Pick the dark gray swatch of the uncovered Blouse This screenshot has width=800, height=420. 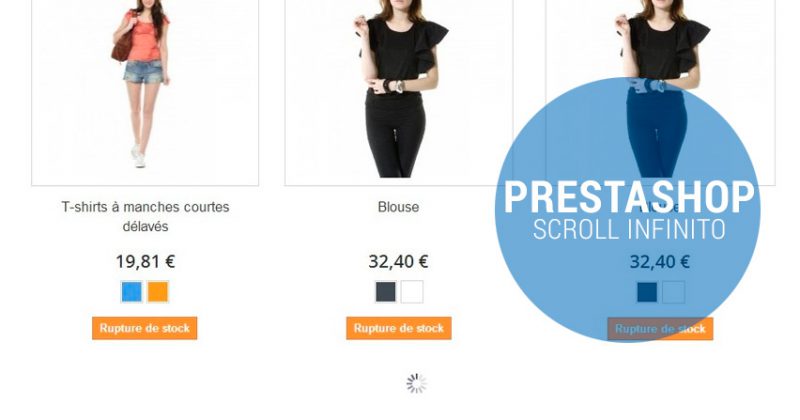386,292
